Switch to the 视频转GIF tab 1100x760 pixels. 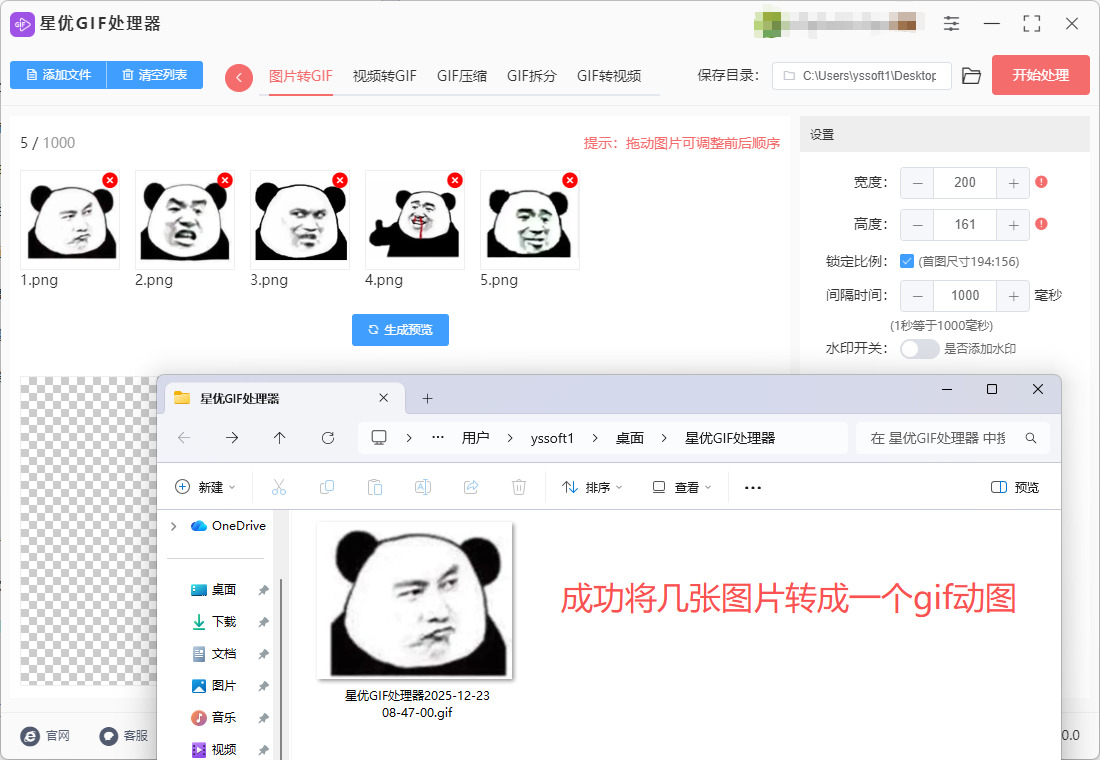pyautogui.click(x=384, y=76)
